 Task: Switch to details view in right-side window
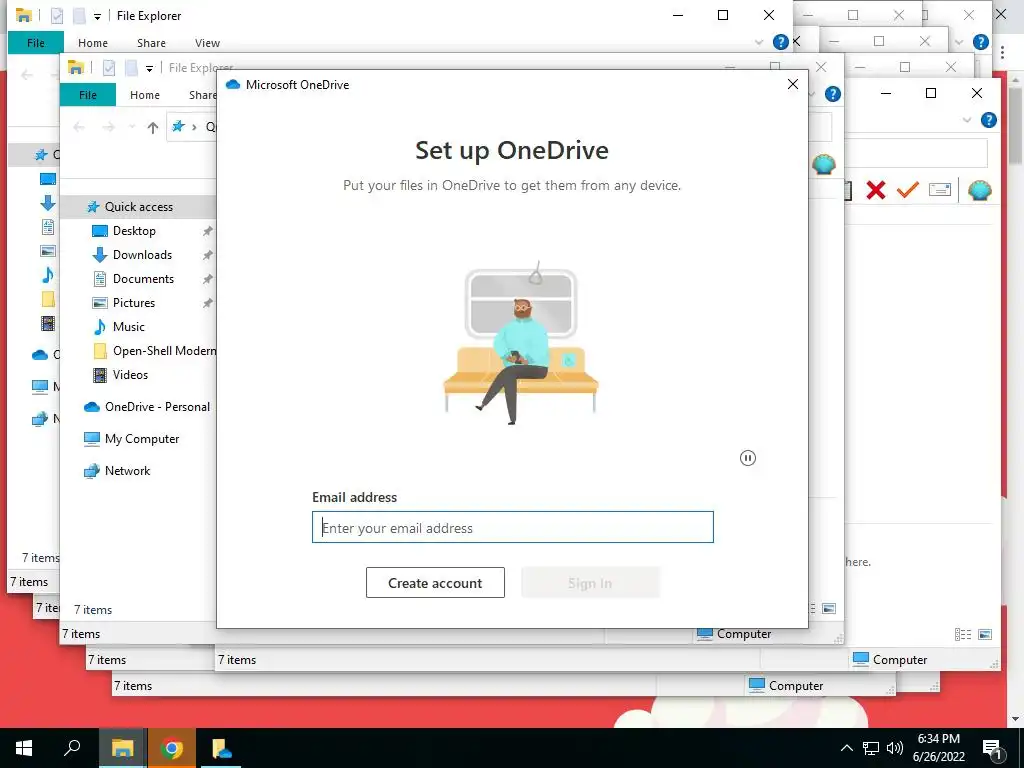963,634
